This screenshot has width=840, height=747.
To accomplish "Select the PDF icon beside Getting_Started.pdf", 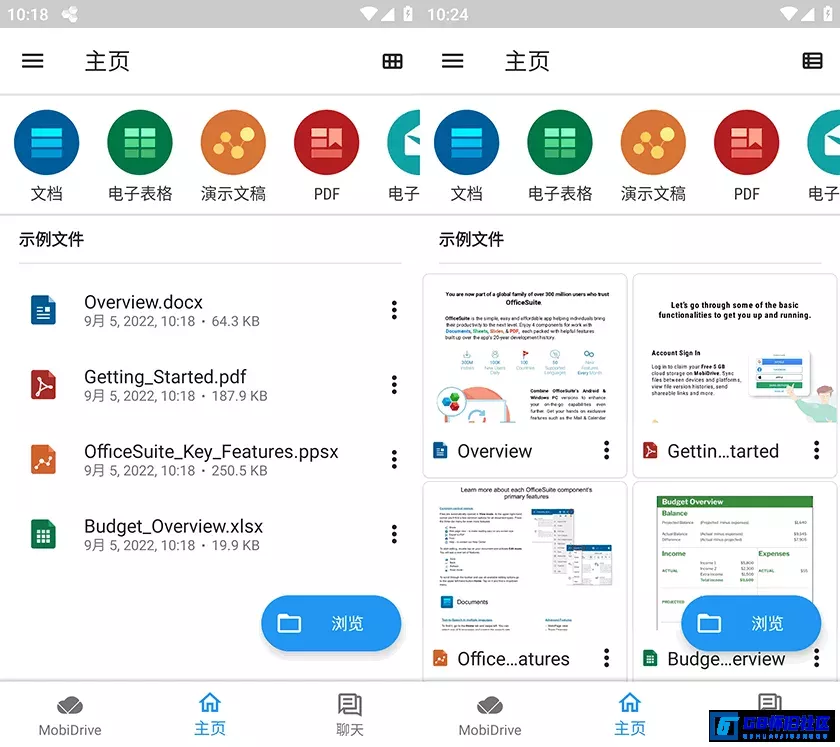I will point(43,386).
